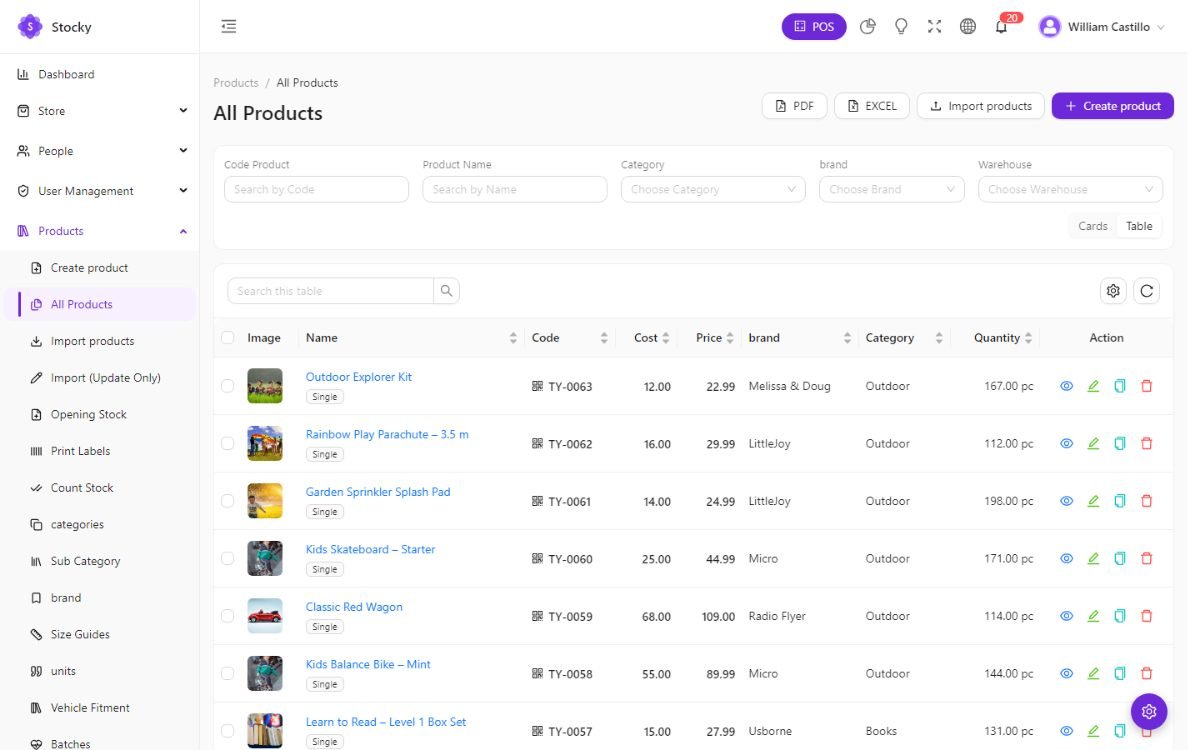Duplicate Garden Sprinkler Splash Pad product
This screenshot has height=750, width=1200.
(x=1120, y=501)
